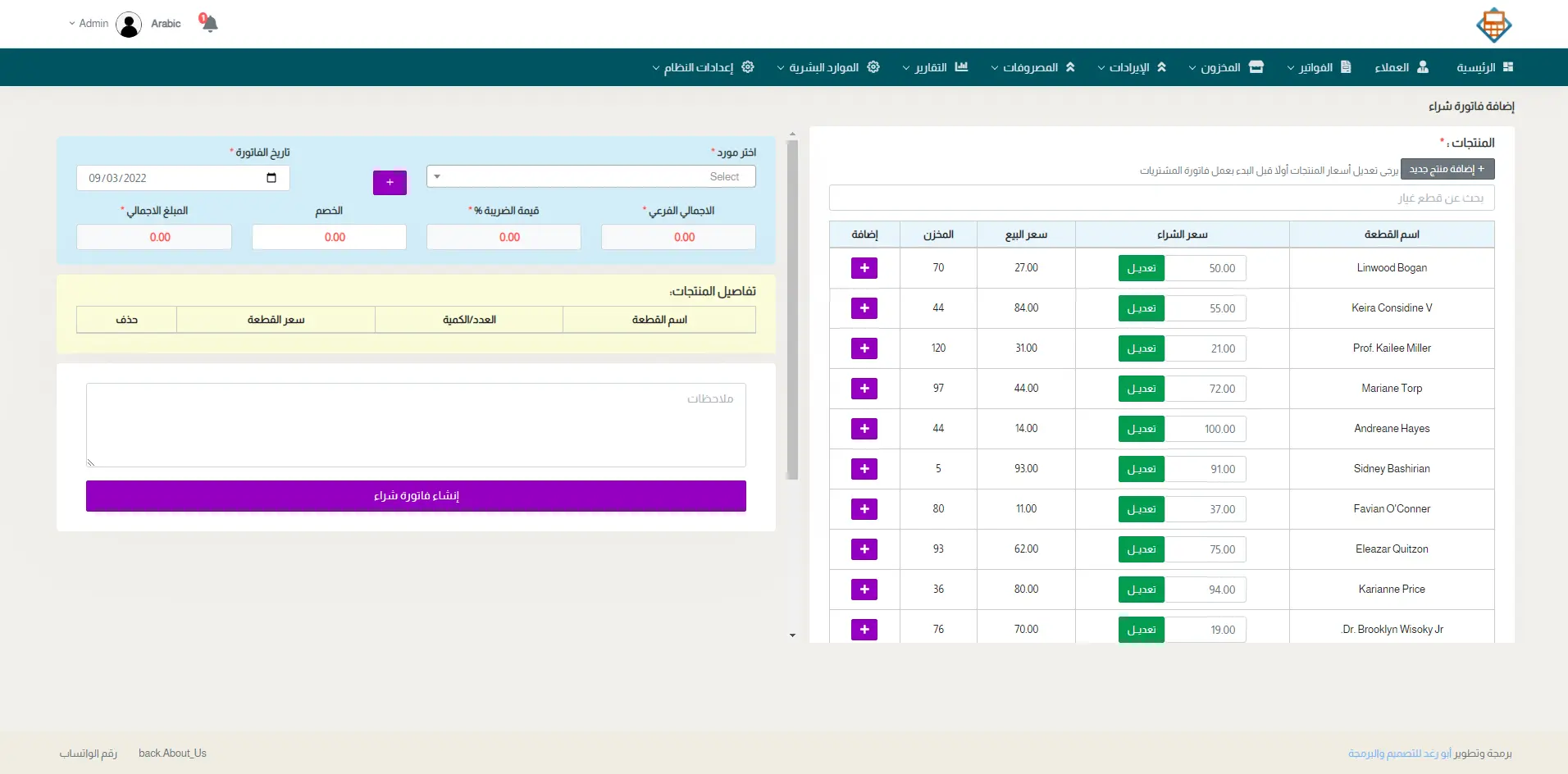Viewport: 1568px width, 774px height.
Task: Click تعديل button for Mariane Torp
Action: coord(1141,389)
